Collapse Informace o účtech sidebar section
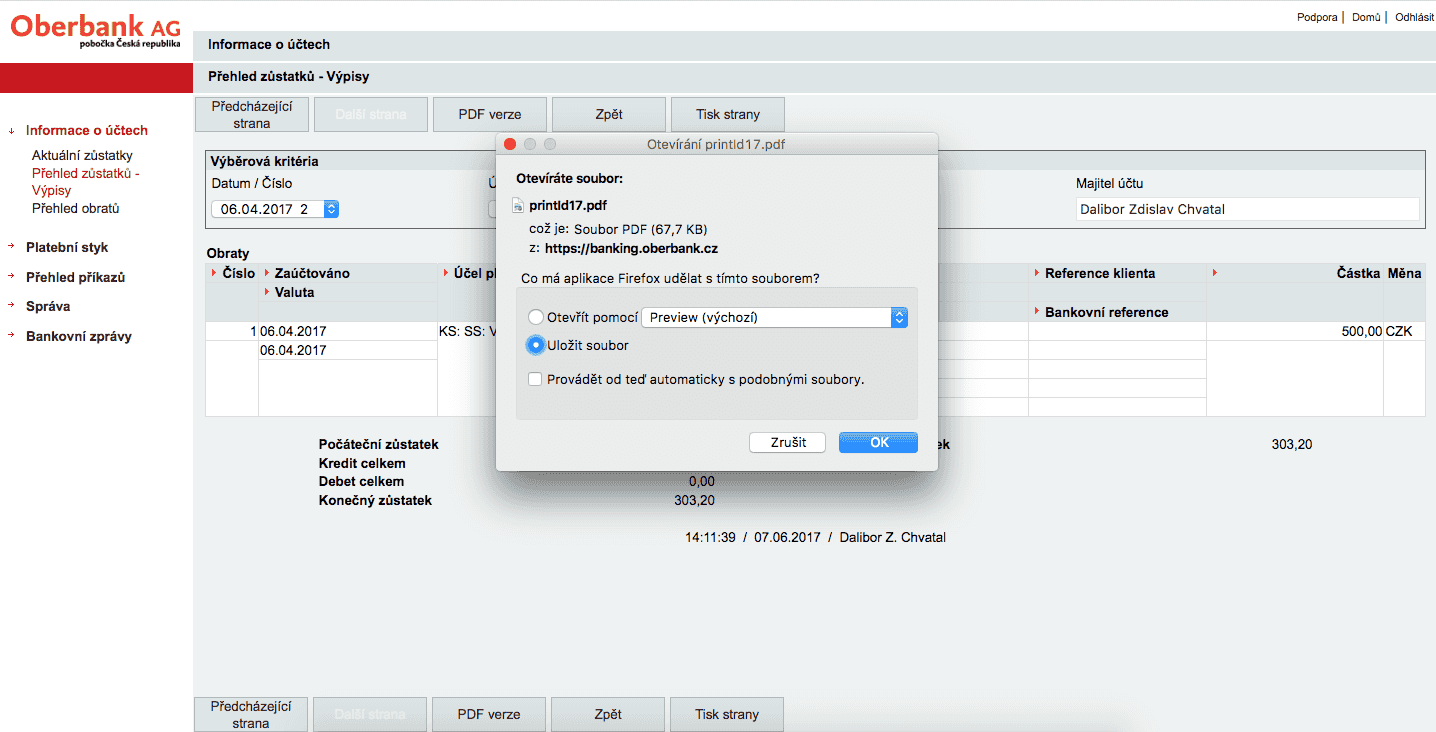1436x732 pixels. pyautogui.click(x=10, y=131)
